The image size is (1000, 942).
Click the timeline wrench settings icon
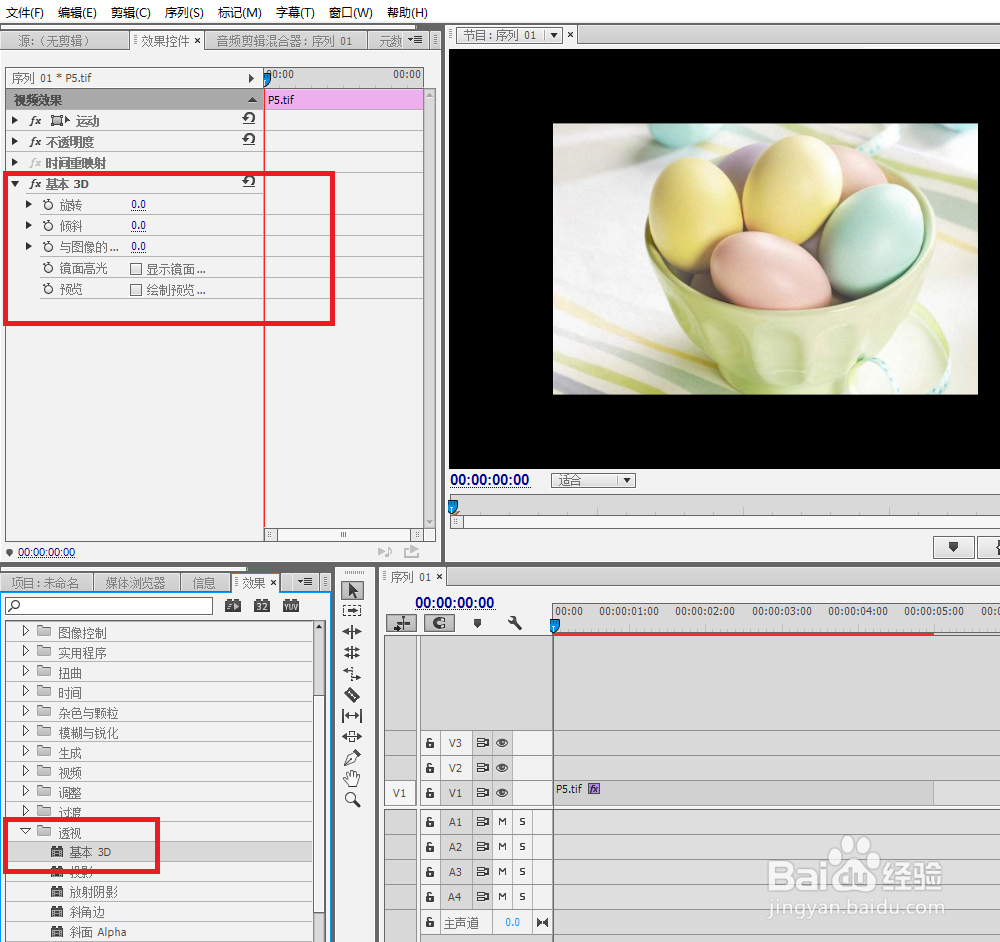[x=515, y=623]
